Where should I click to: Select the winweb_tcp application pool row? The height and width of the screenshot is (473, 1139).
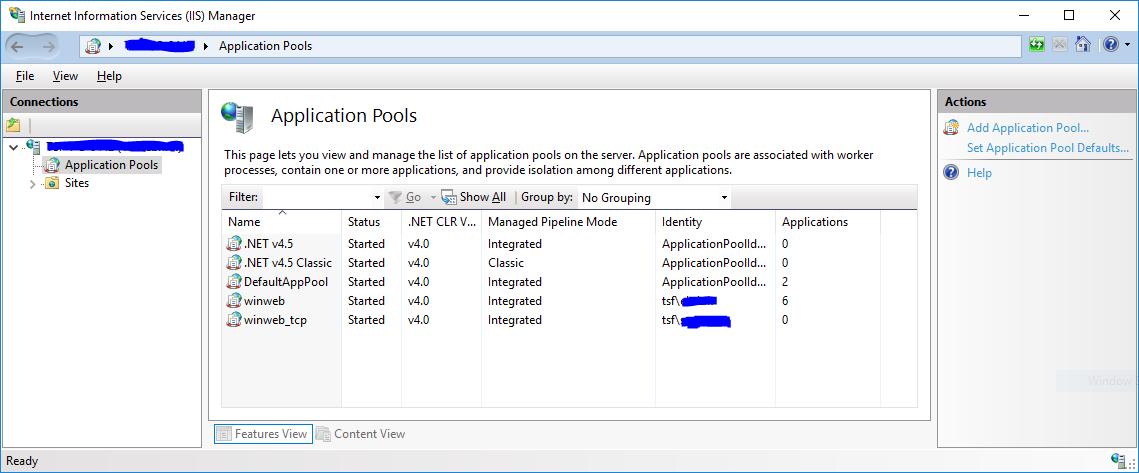tap(551, 320)
